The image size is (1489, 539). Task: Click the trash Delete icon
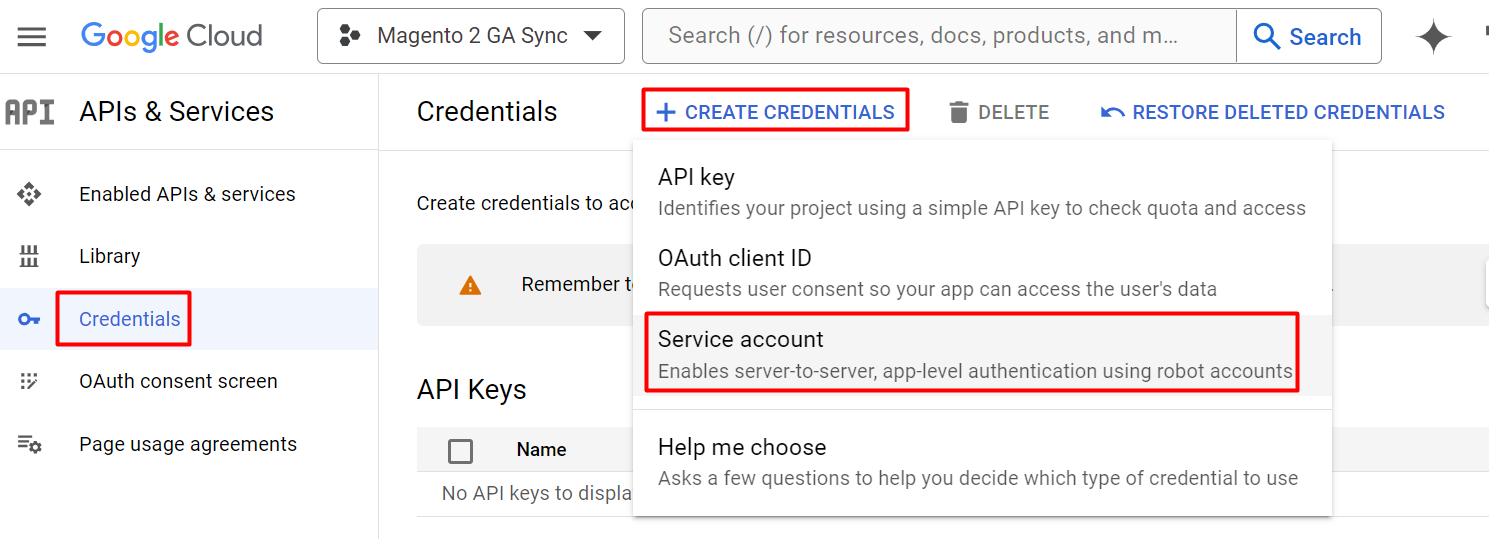click(959, 112)
